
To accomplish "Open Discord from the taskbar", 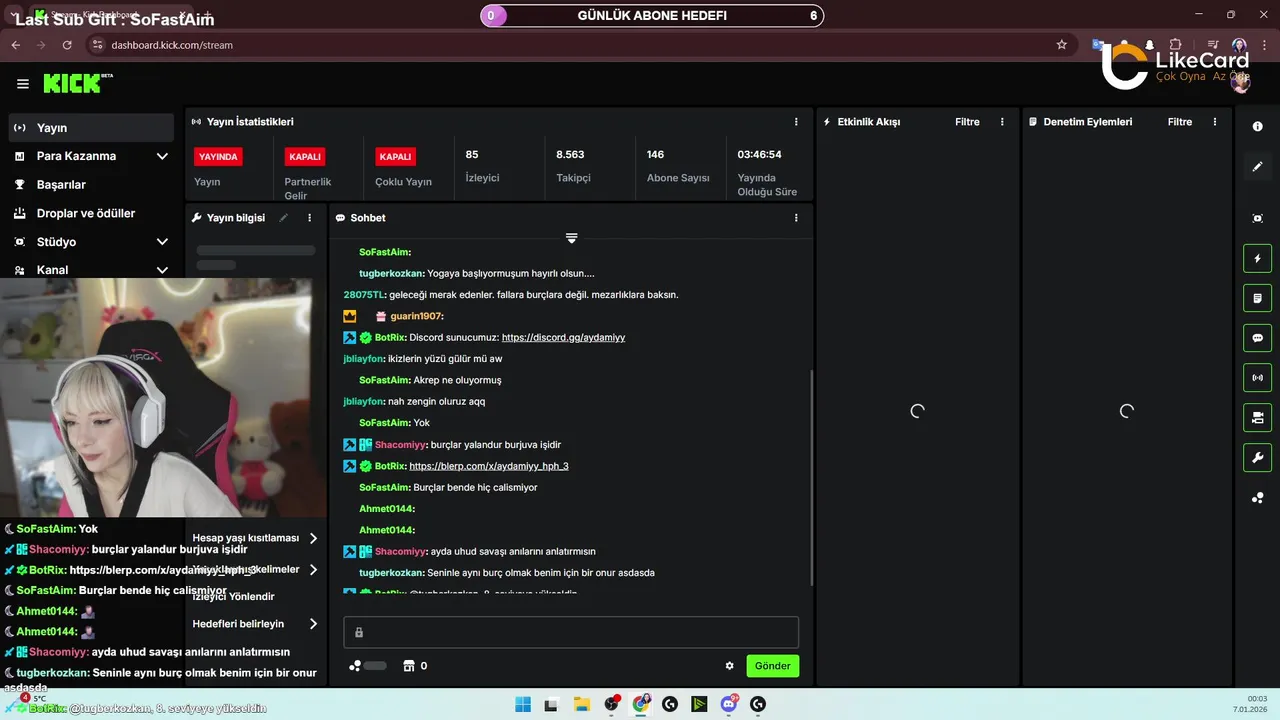I will coord(729,704).
